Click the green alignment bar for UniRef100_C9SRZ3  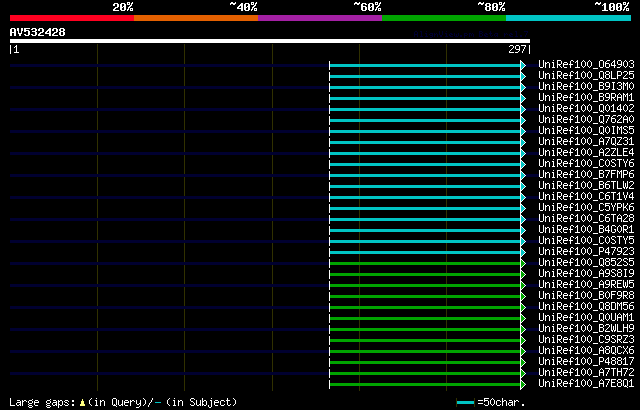pyautogui.click(x=425, y=341)
